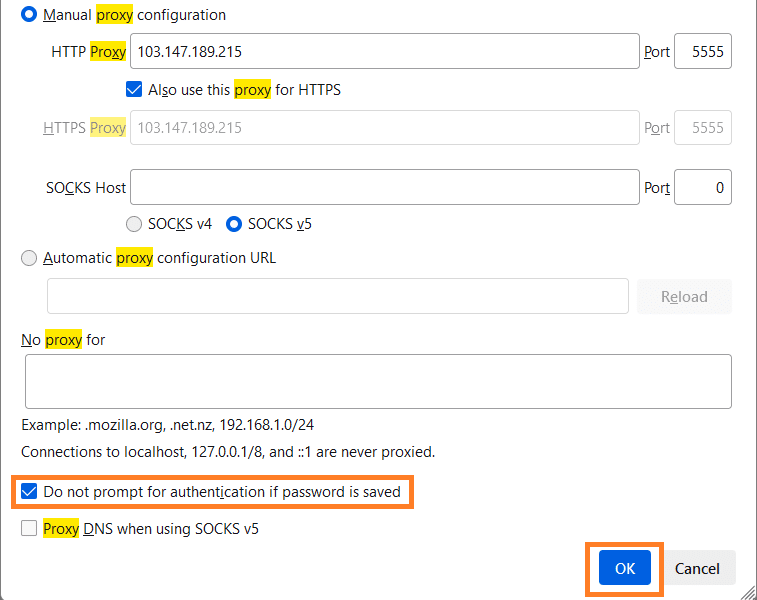Click the automatic proxy configuration URL field
The image size is (757, 600).
pos(337,296)
